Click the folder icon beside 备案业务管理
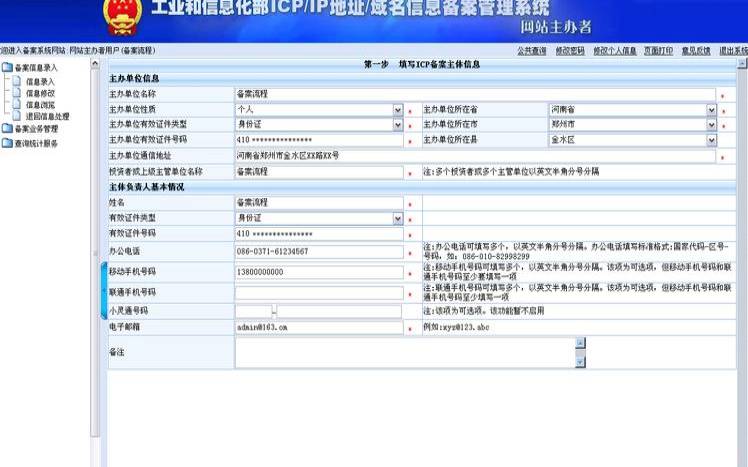Viewport: 748px width, 467px height. coord(7,129)
